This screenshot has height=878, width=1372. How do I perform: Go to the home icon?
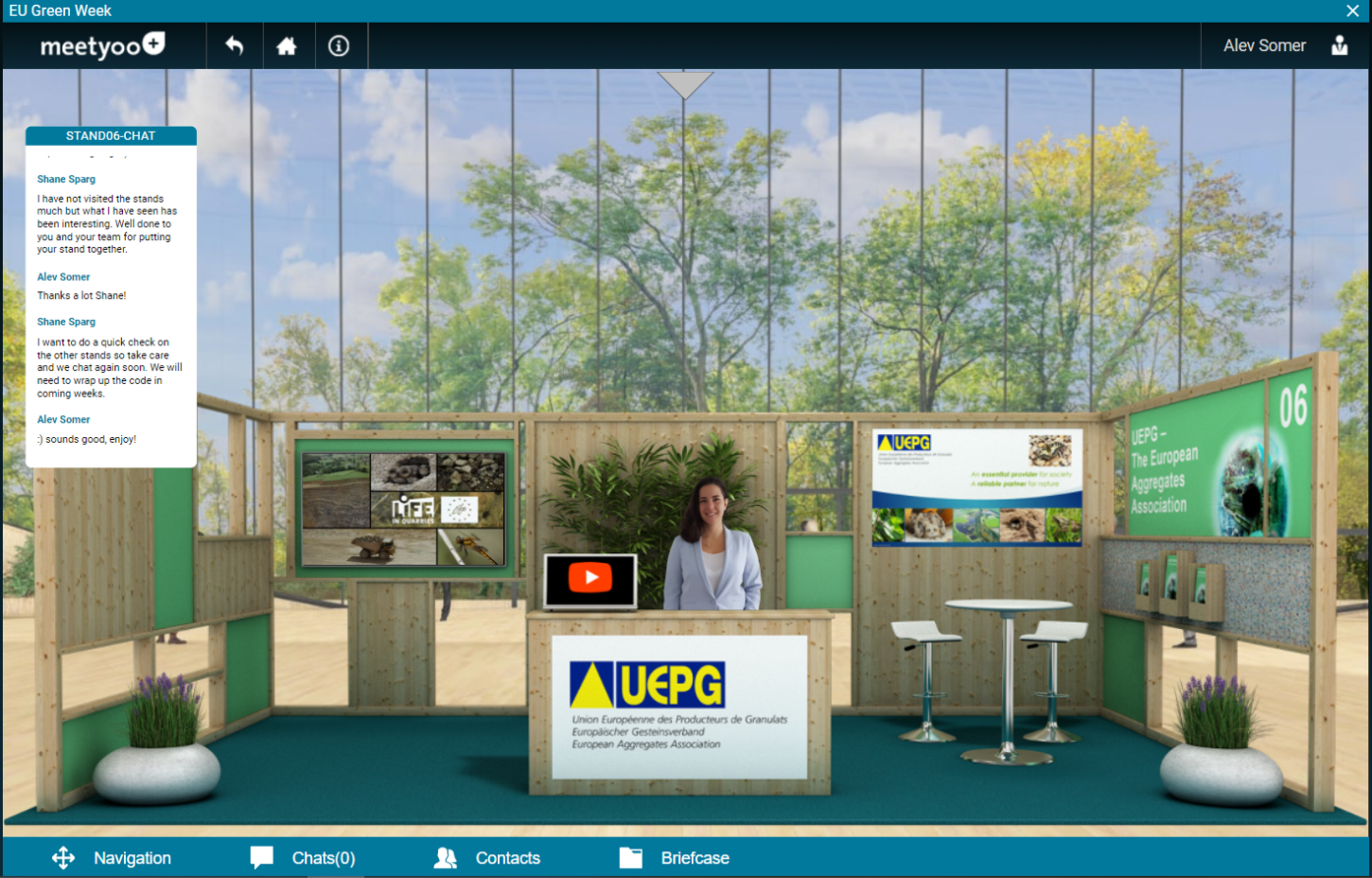(x=286, y=46)
